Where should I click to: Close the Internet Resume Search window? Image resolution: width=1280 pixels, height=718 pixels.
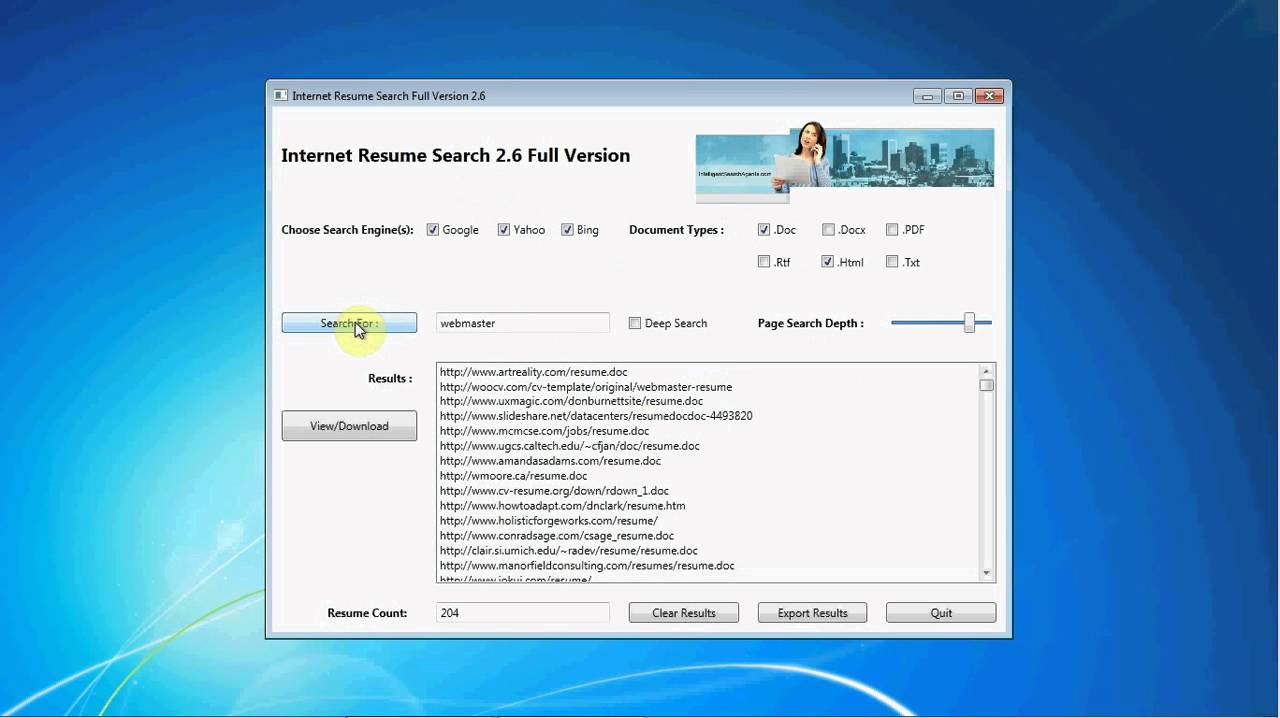[989, 96]
